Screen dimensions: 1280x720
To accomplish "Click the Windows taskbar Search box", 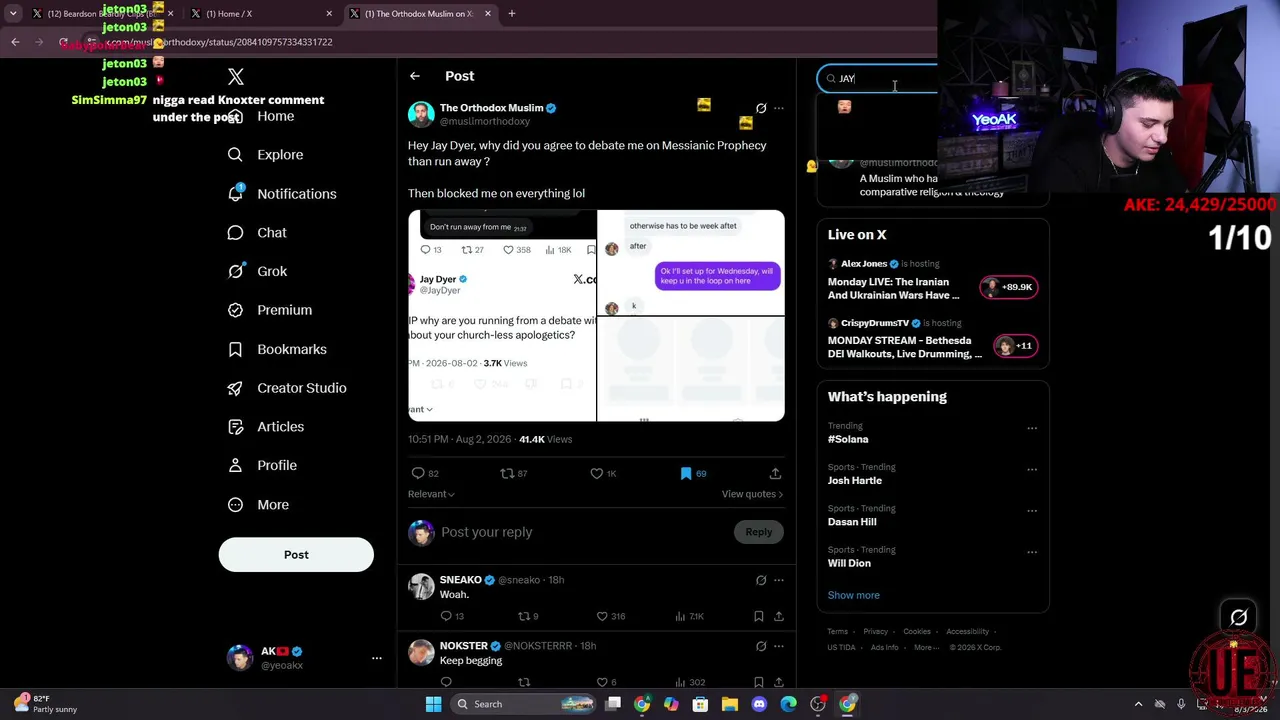I will point(523,704).
